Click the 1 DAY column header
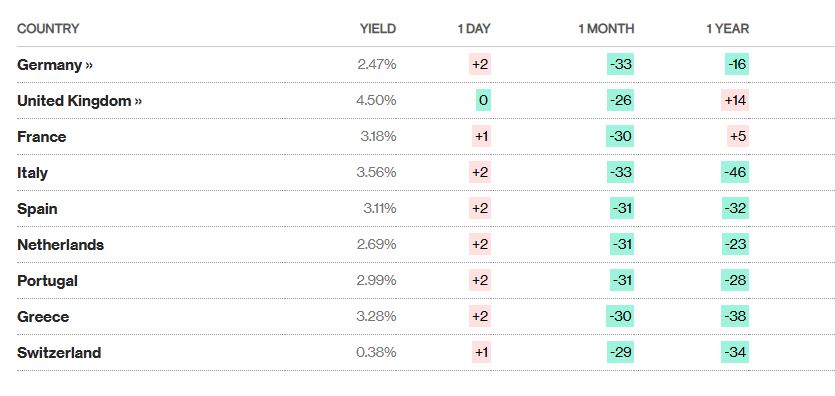The width and height of the screenshot is (835, 396). pyautogui.click(x=473, y=29)
